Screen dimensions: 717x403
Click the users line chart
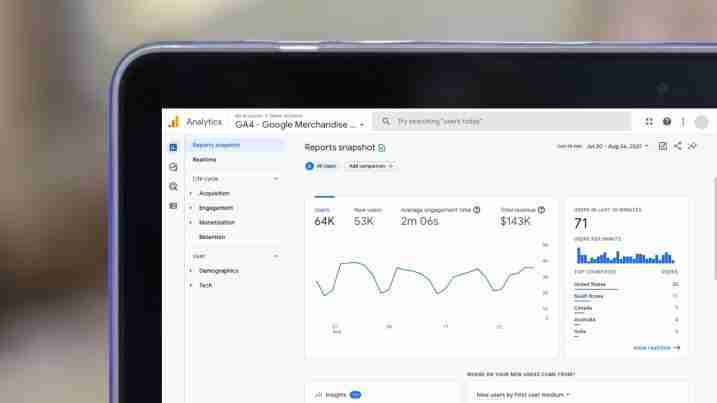425,278
